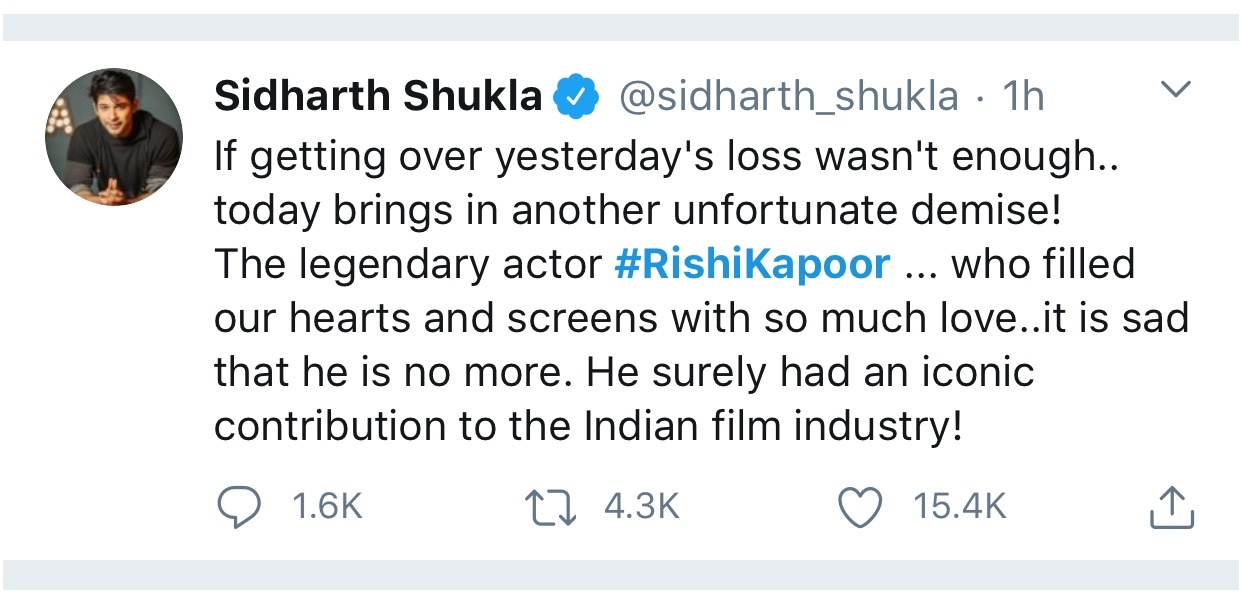
Task: Tap the reply speech bubble icon
Action: (x=238, y=508)
